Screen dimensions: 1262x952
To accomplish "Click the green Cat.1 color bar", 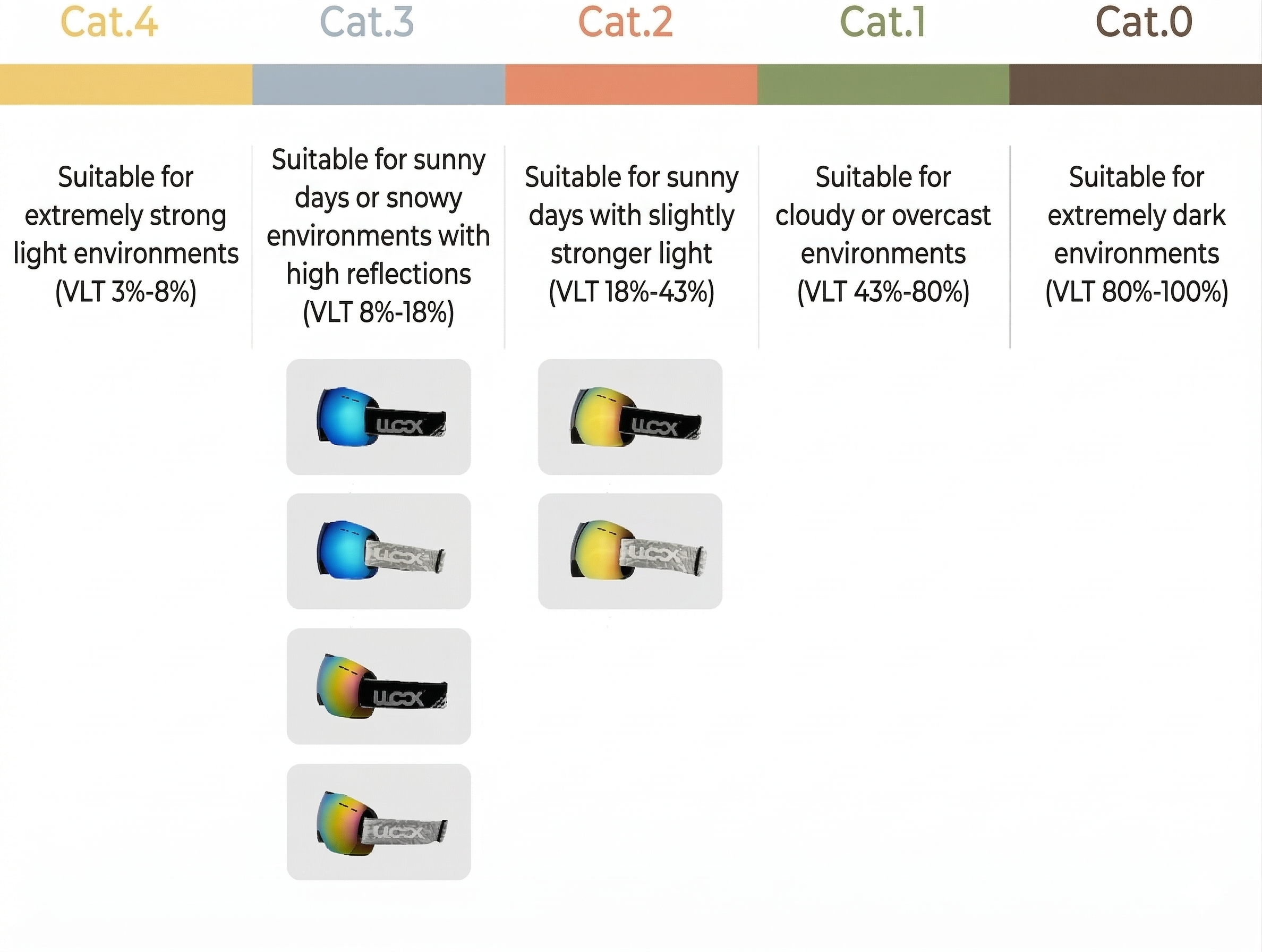I will coord(883,84).
